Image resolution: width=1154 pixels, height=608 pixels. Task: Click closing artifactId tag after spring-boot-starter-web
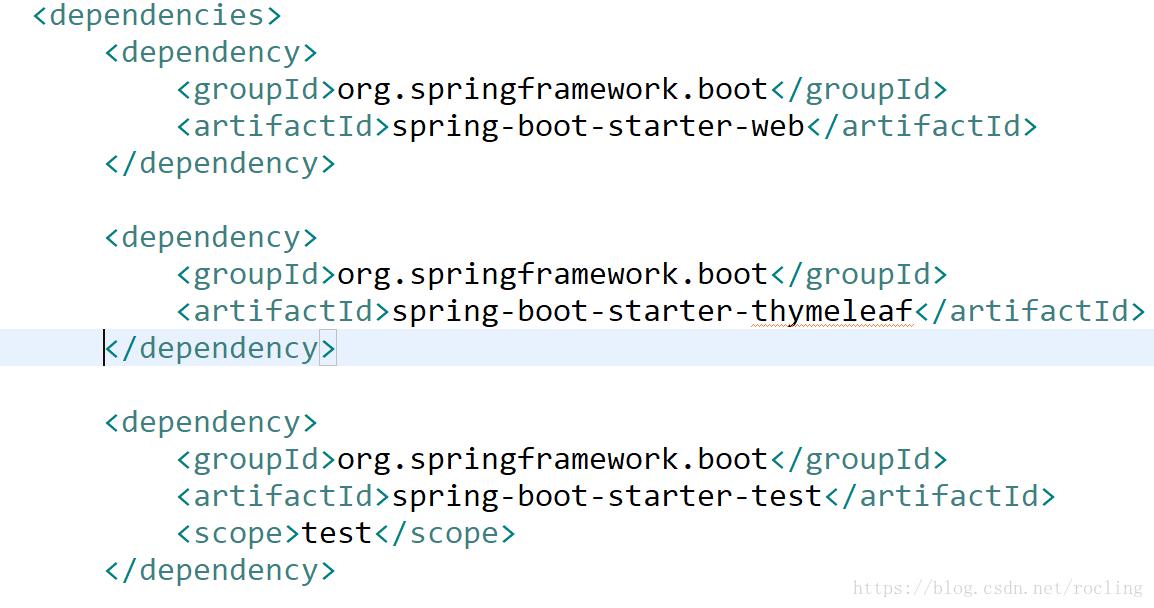click(921, 126)
